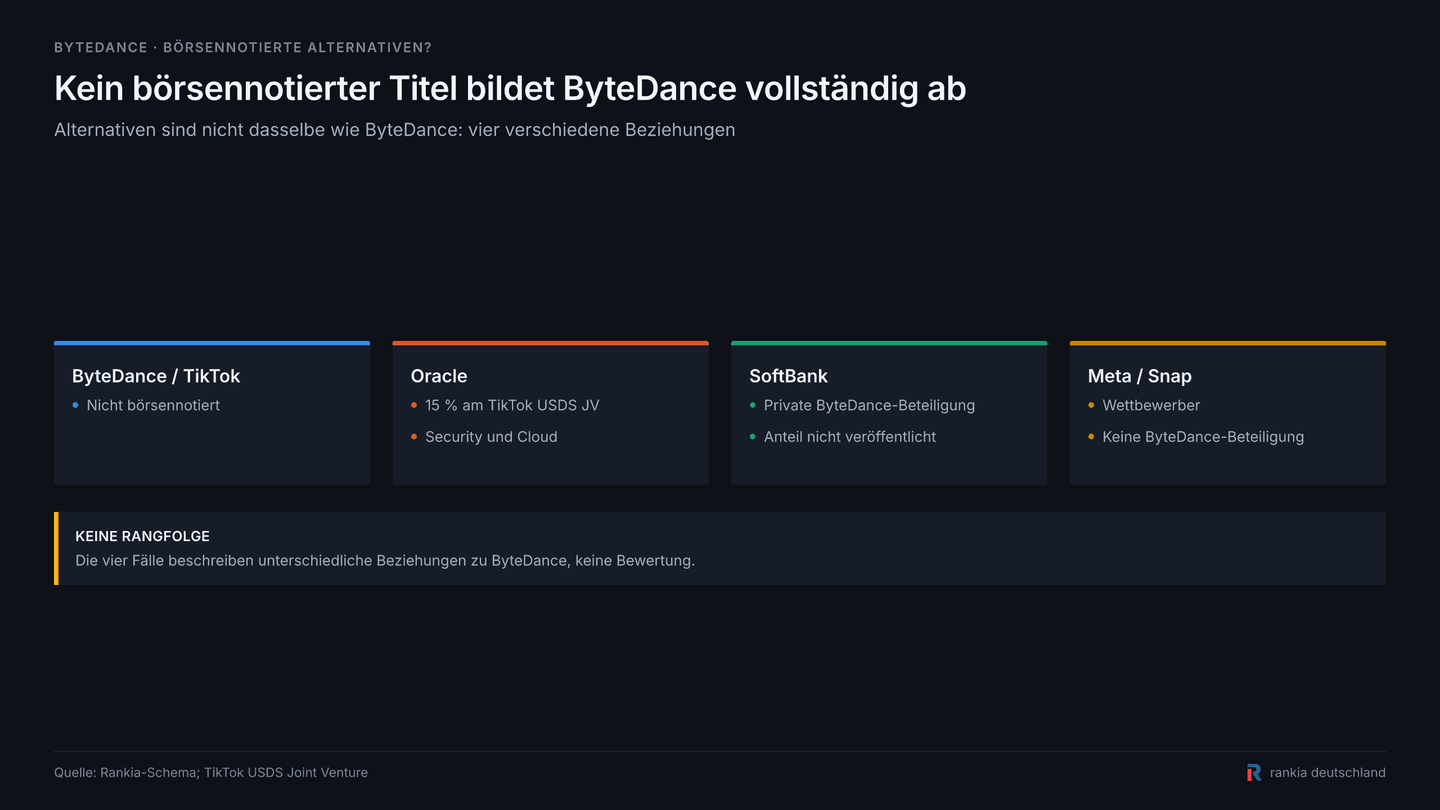Click the 'BYTEDANCE · BÖRSENNOTIERTE ALTERNATIVEN?' overline
The image size is (1440, 810).
243,47
